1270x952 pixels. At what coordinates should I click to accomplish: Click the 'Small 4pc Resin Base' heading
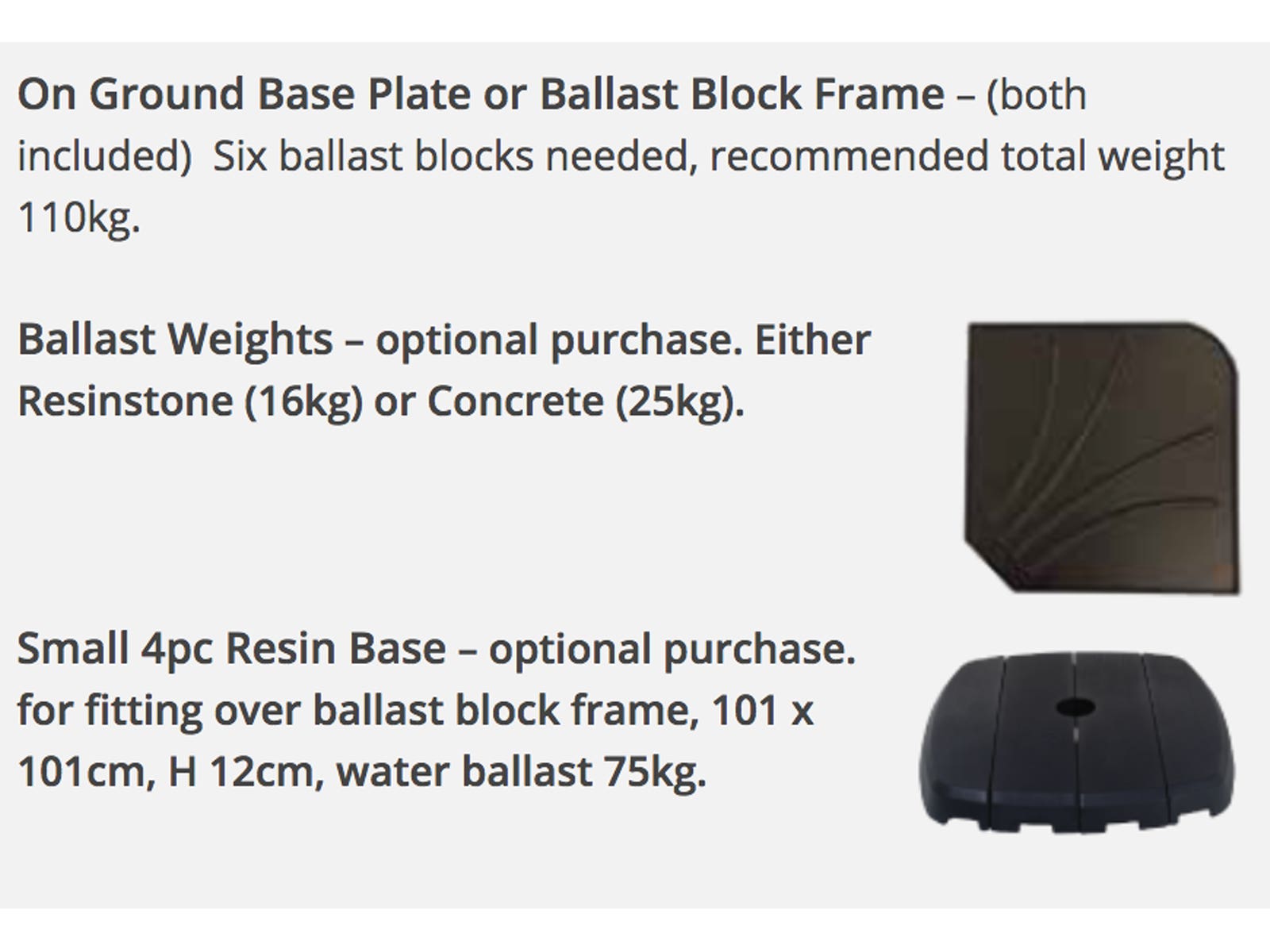pos(232,649)
